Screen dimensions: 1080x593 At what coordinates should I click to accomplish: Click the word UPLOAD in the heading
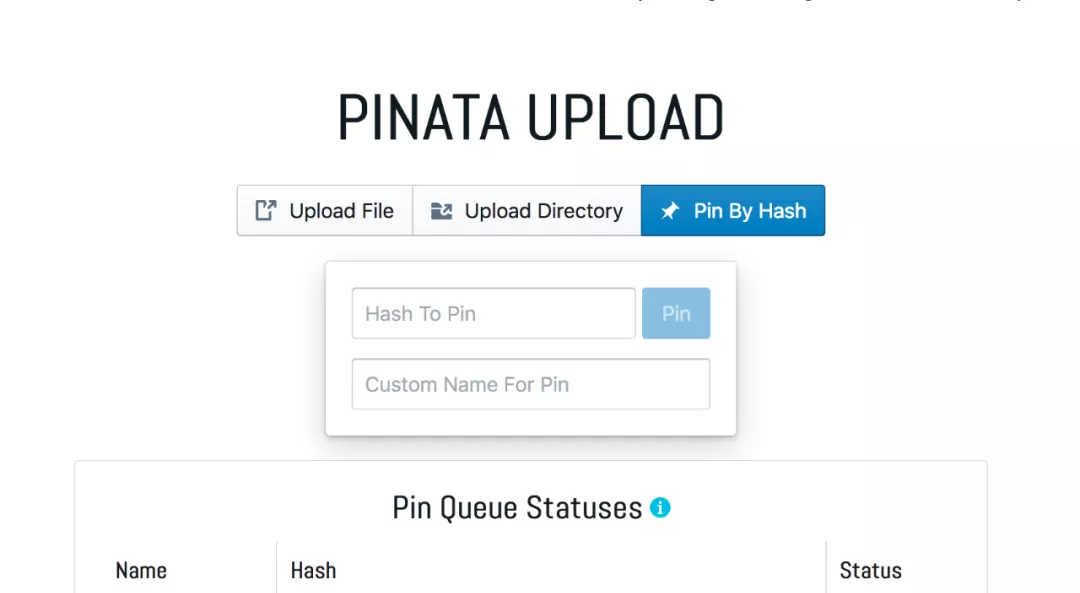click(626, 118)
